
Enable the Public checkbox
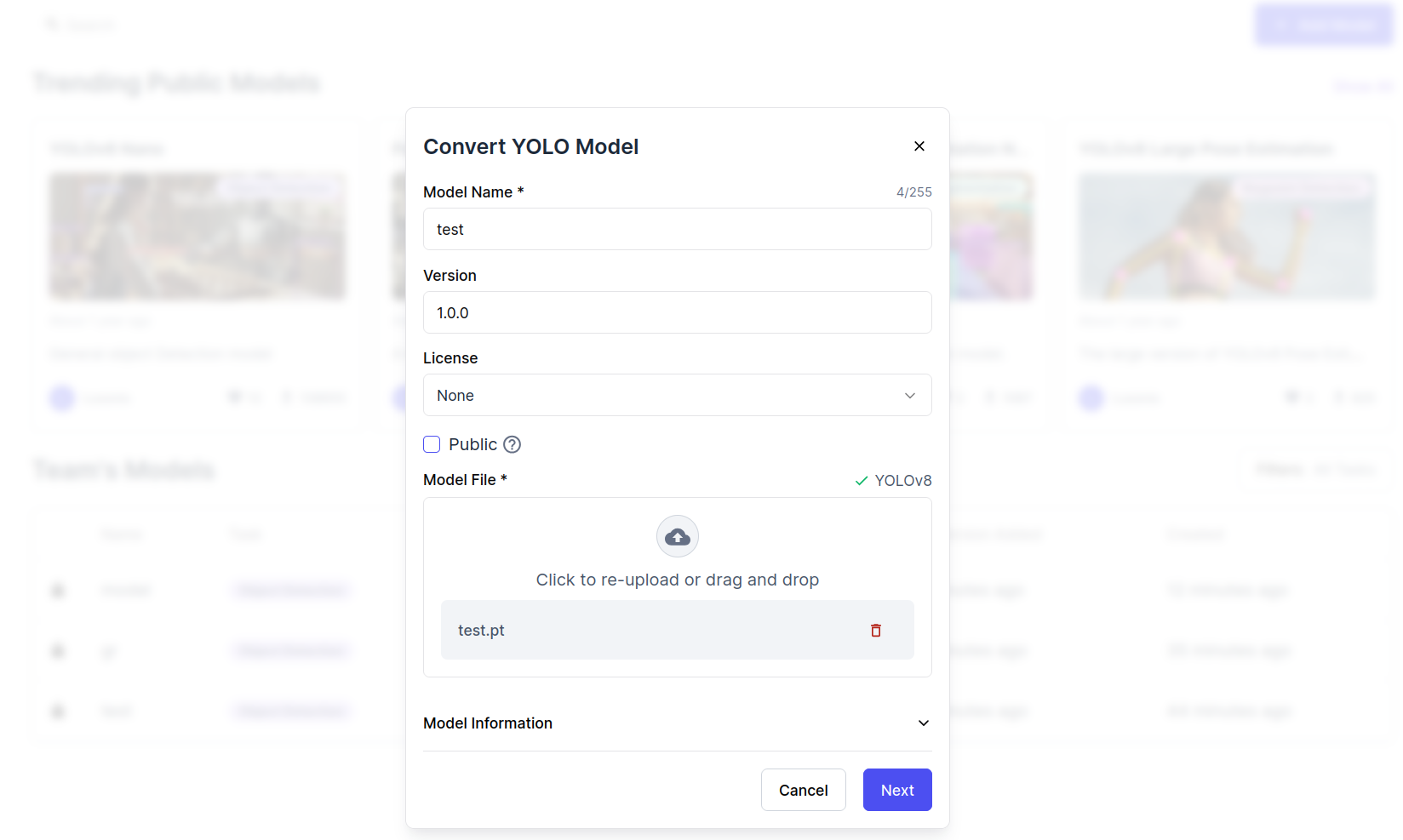tap(432, 444)
